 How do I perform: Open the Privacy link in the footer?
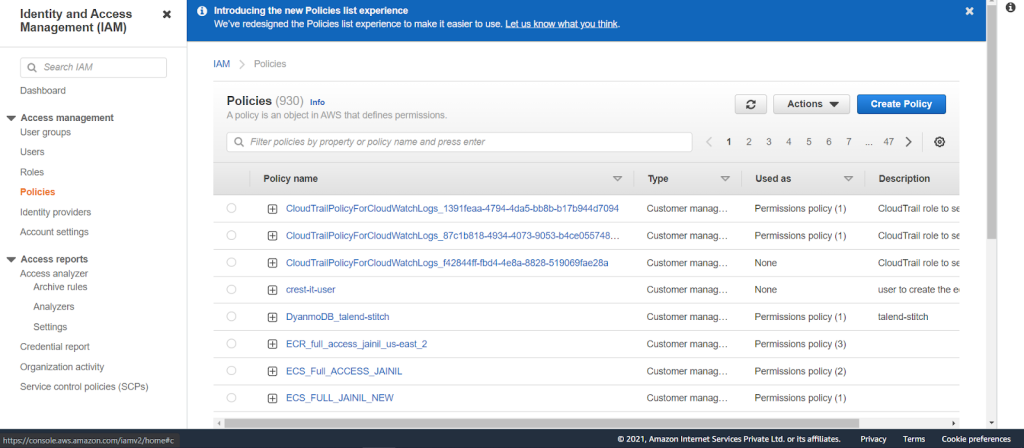coord(873,440)
